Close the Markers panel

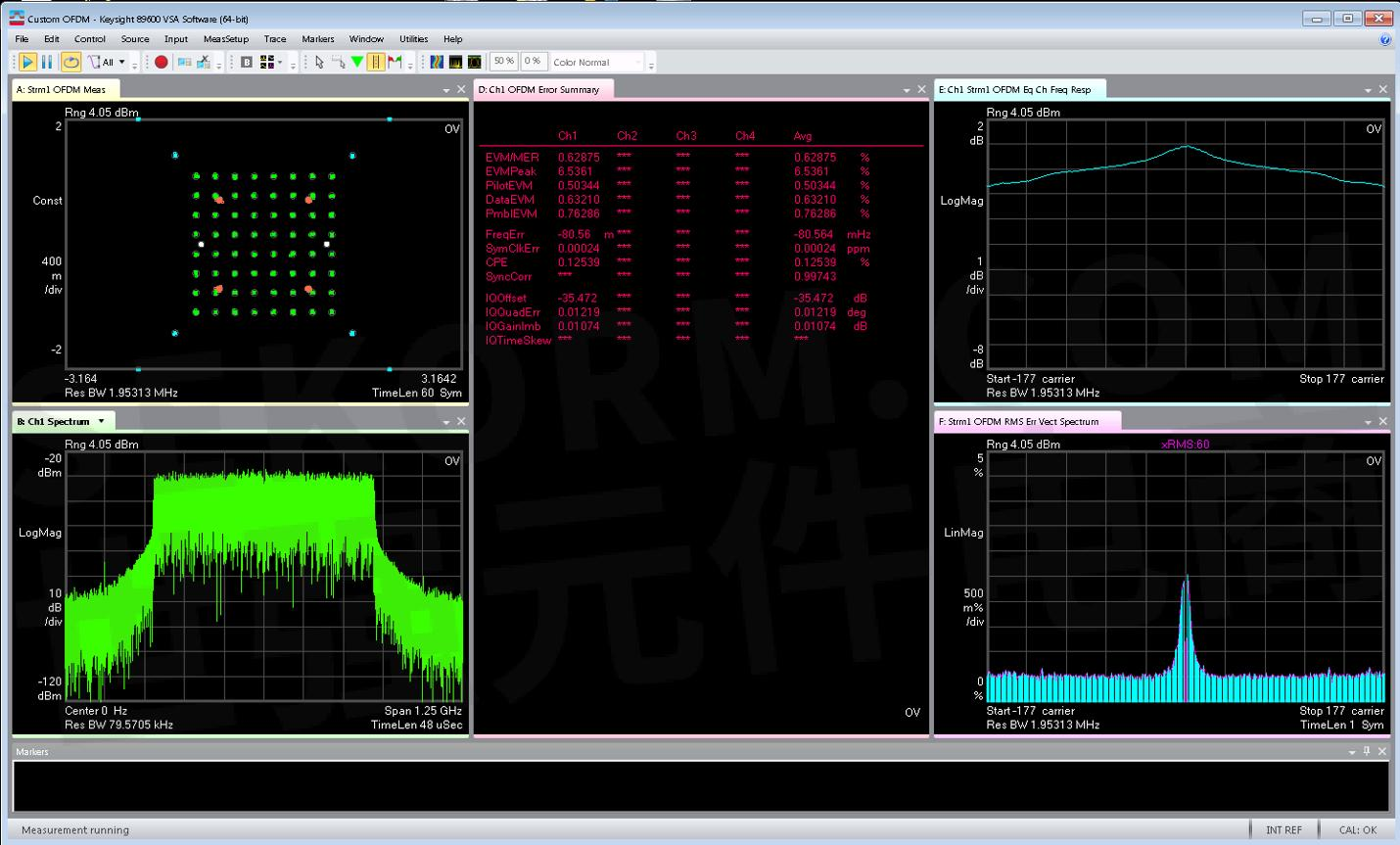point(1382,751)
